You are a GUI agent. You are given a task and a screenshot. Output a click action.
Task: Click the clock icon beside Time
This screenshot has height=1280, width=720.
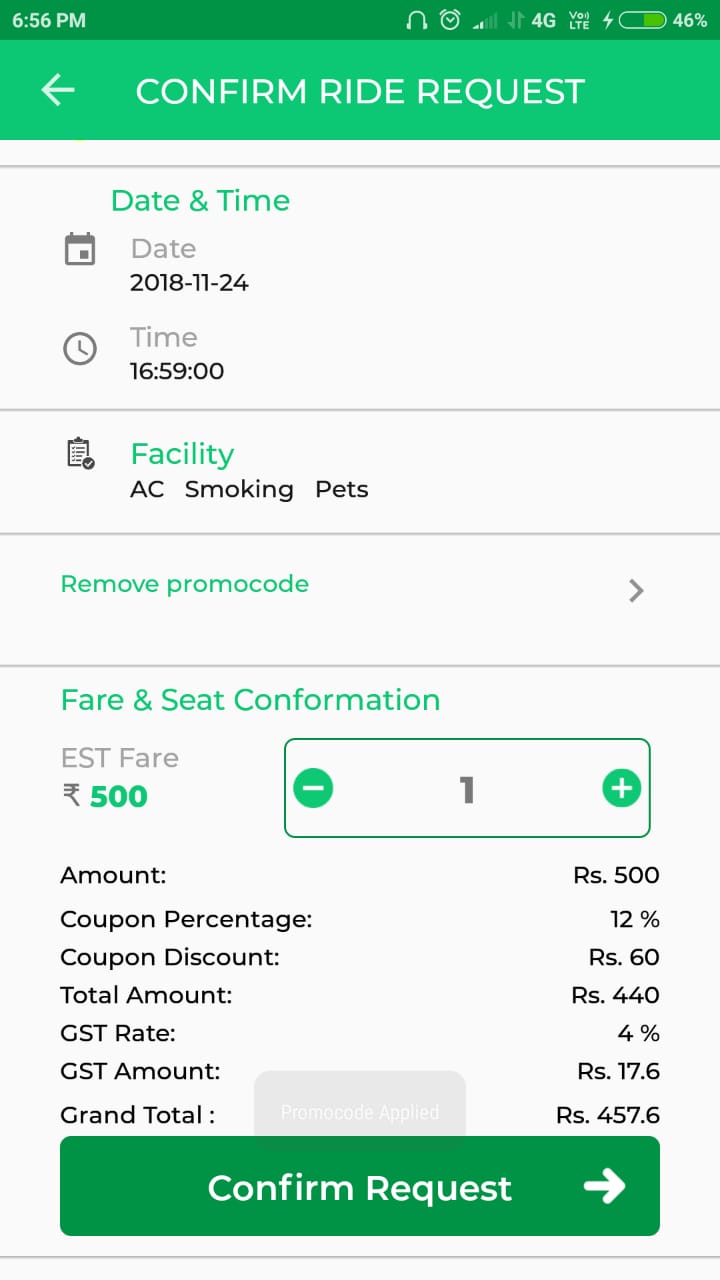(x=80, y=348)
